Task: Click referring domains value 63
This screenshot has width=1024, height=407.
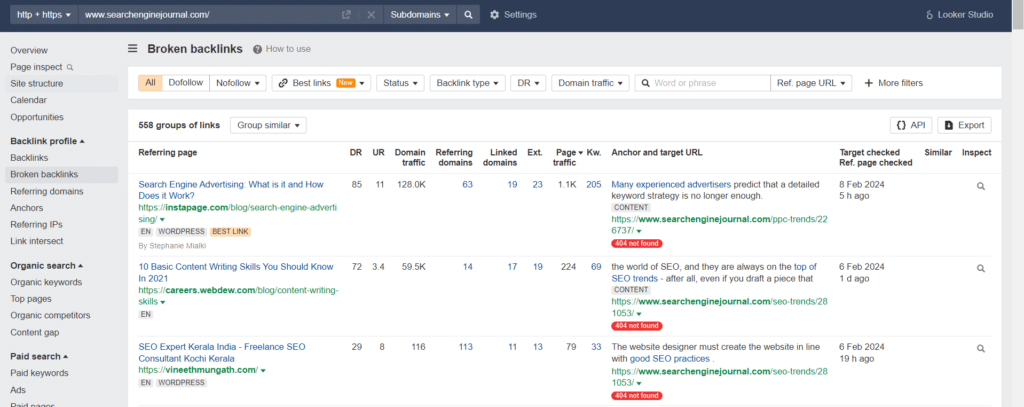Action: click(467, 184)
